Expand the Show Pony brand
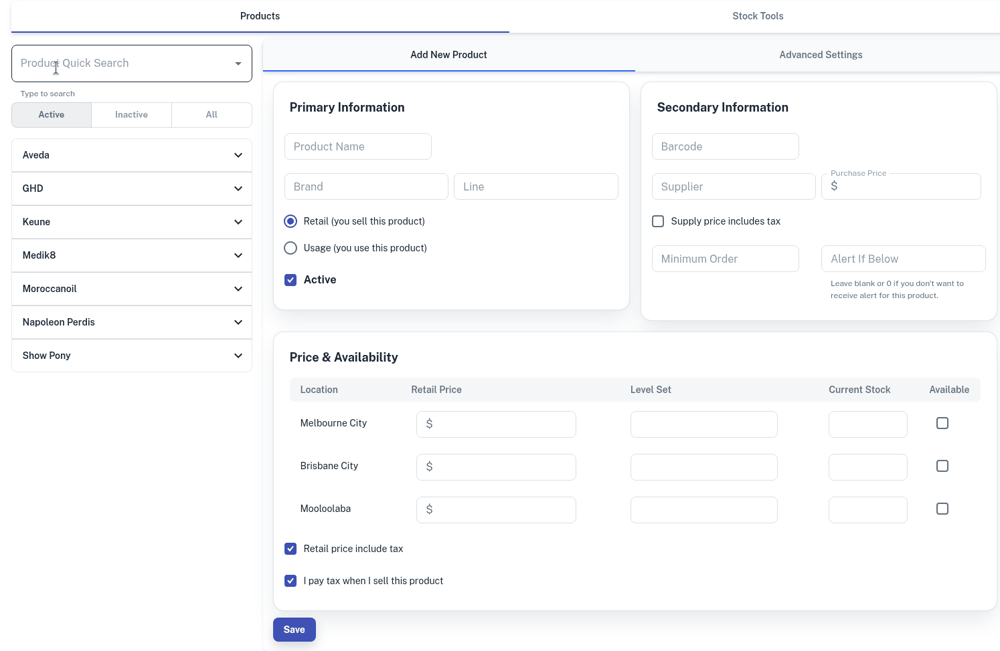This screenshot has height=651, width=1000. coord(238,356)
